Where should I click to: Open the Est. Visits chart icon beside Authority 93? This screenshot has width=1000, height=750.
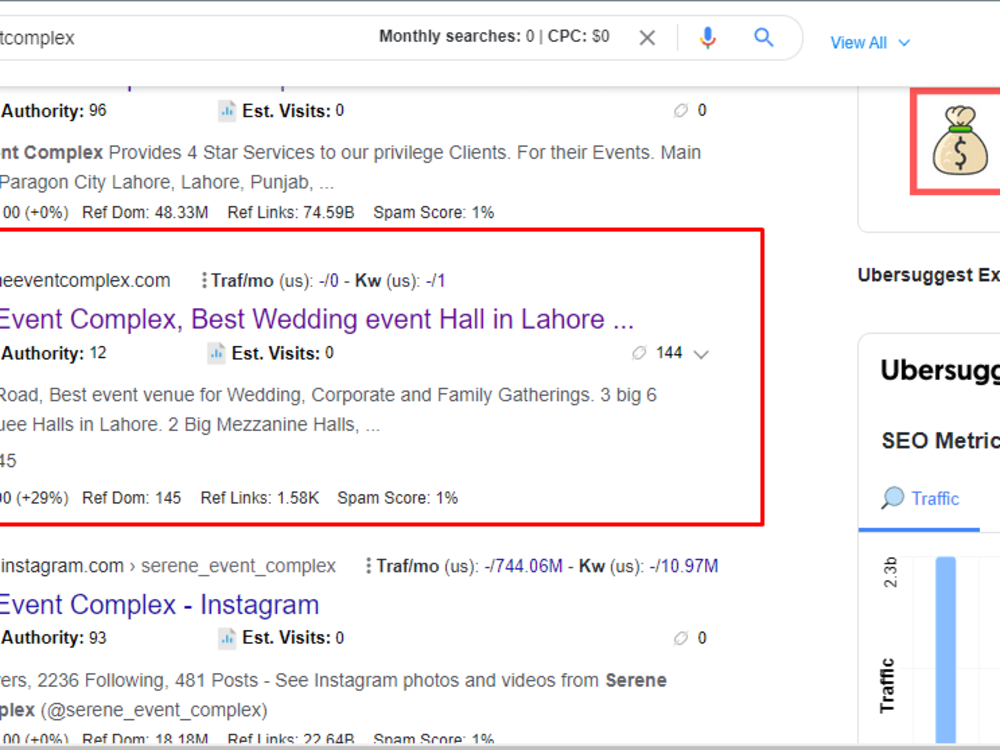(227, 638)
